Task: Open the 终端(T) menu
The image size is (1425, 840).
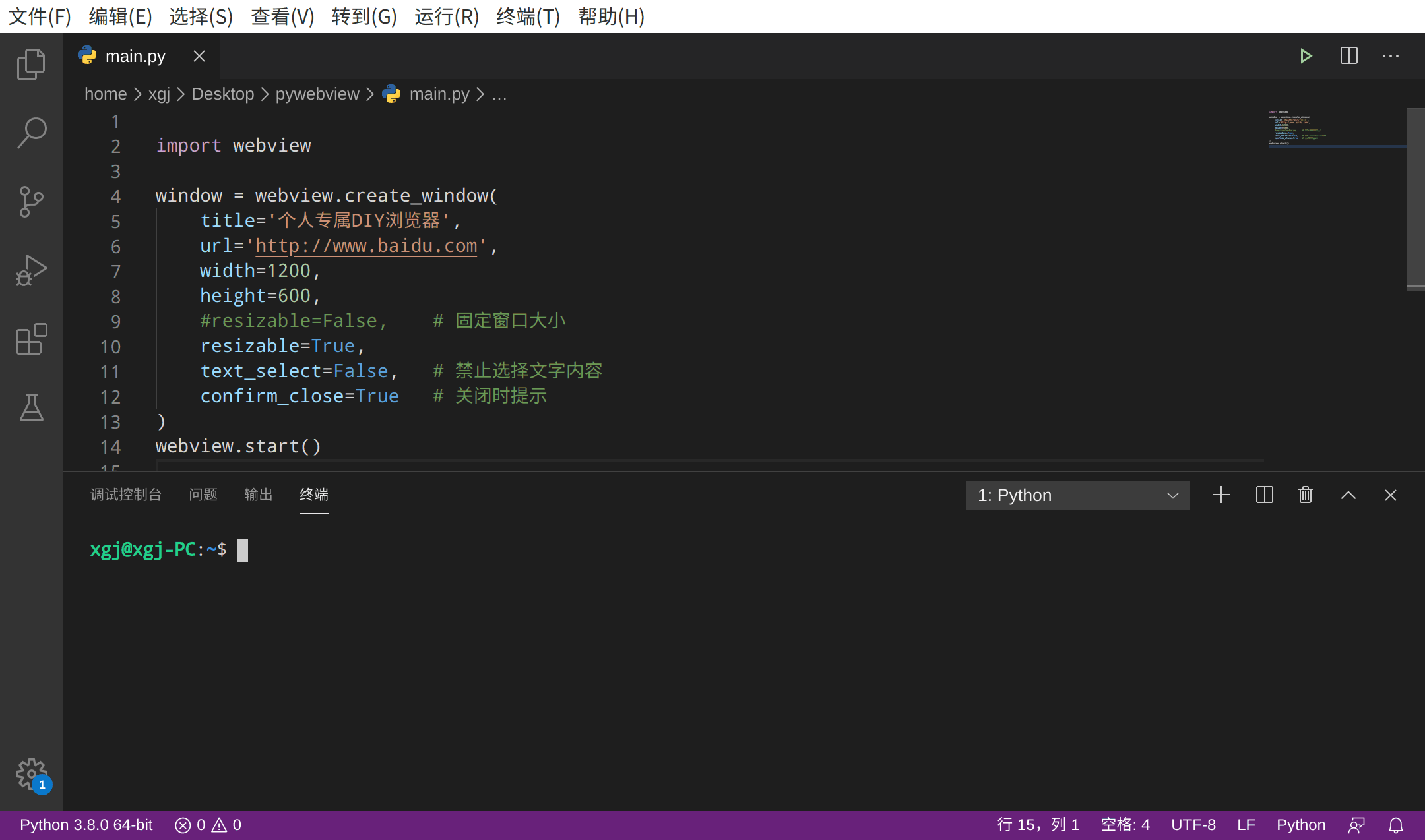Action: (528, 16)
